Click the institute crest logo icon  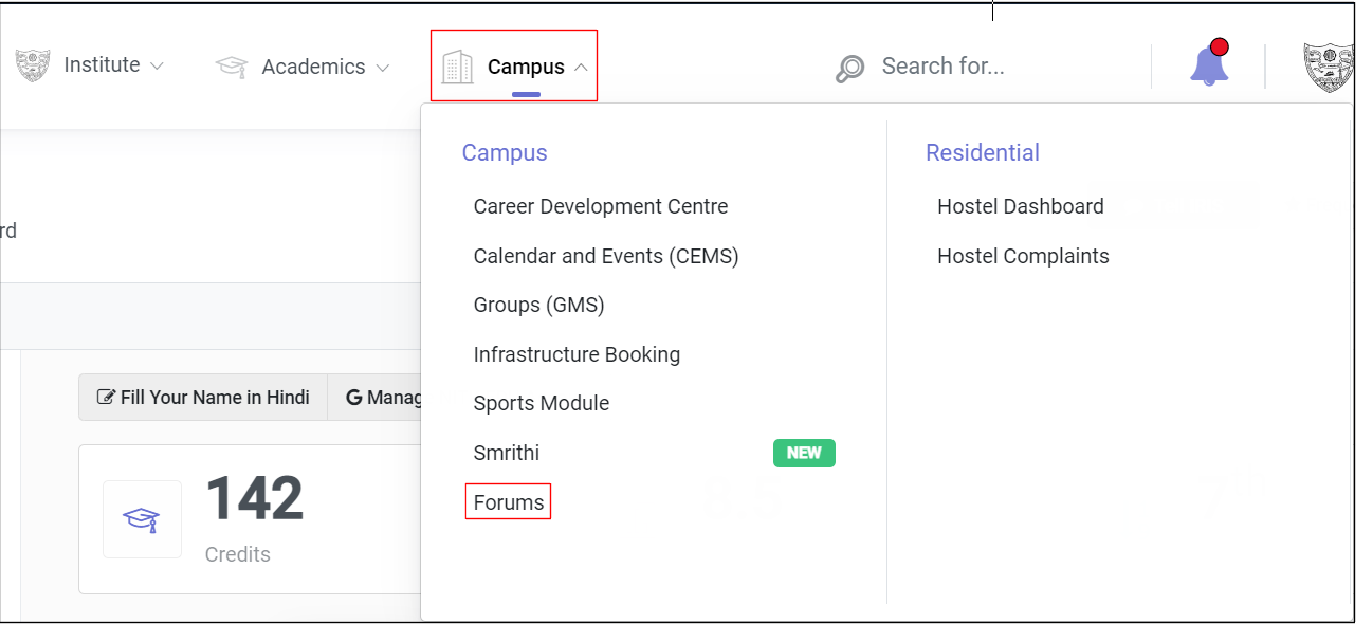pyautogui.click(x=33, y=66)
